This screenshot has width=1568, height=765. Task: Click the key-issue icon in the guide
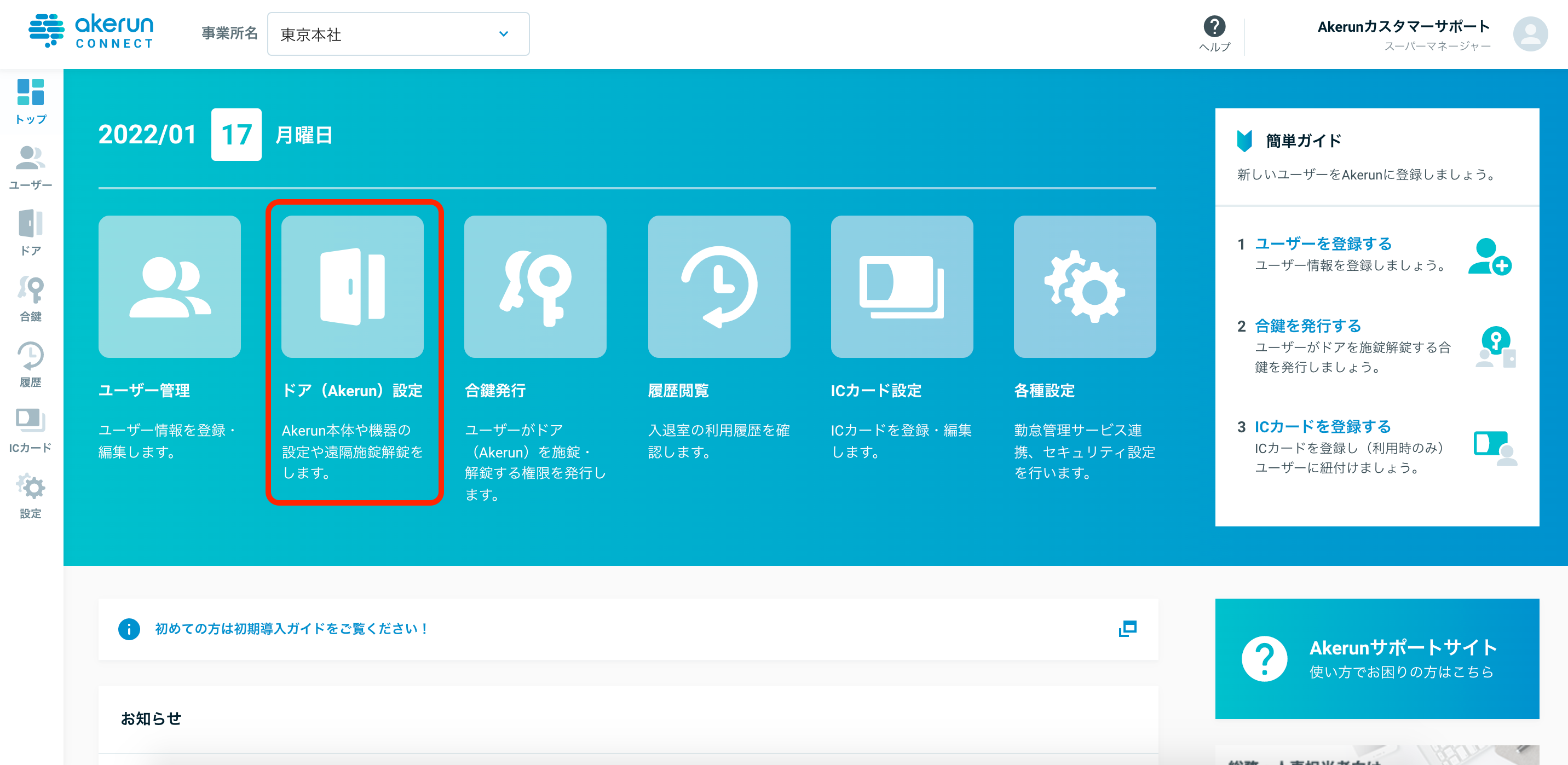pos(1496,347)
